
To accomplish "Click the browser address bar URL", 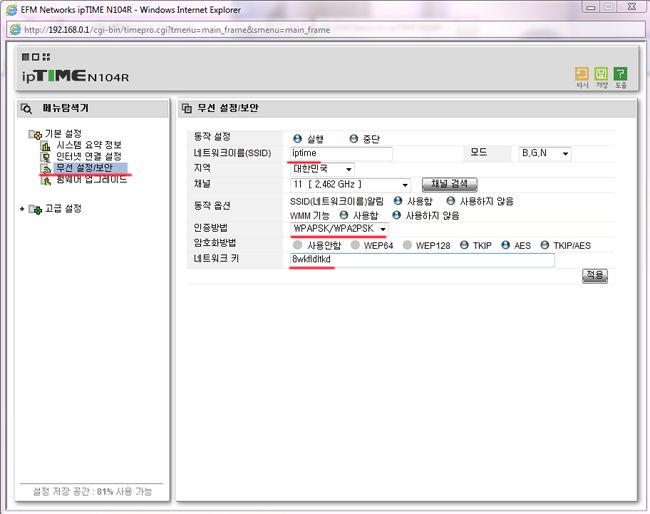I will coord(177,30).
